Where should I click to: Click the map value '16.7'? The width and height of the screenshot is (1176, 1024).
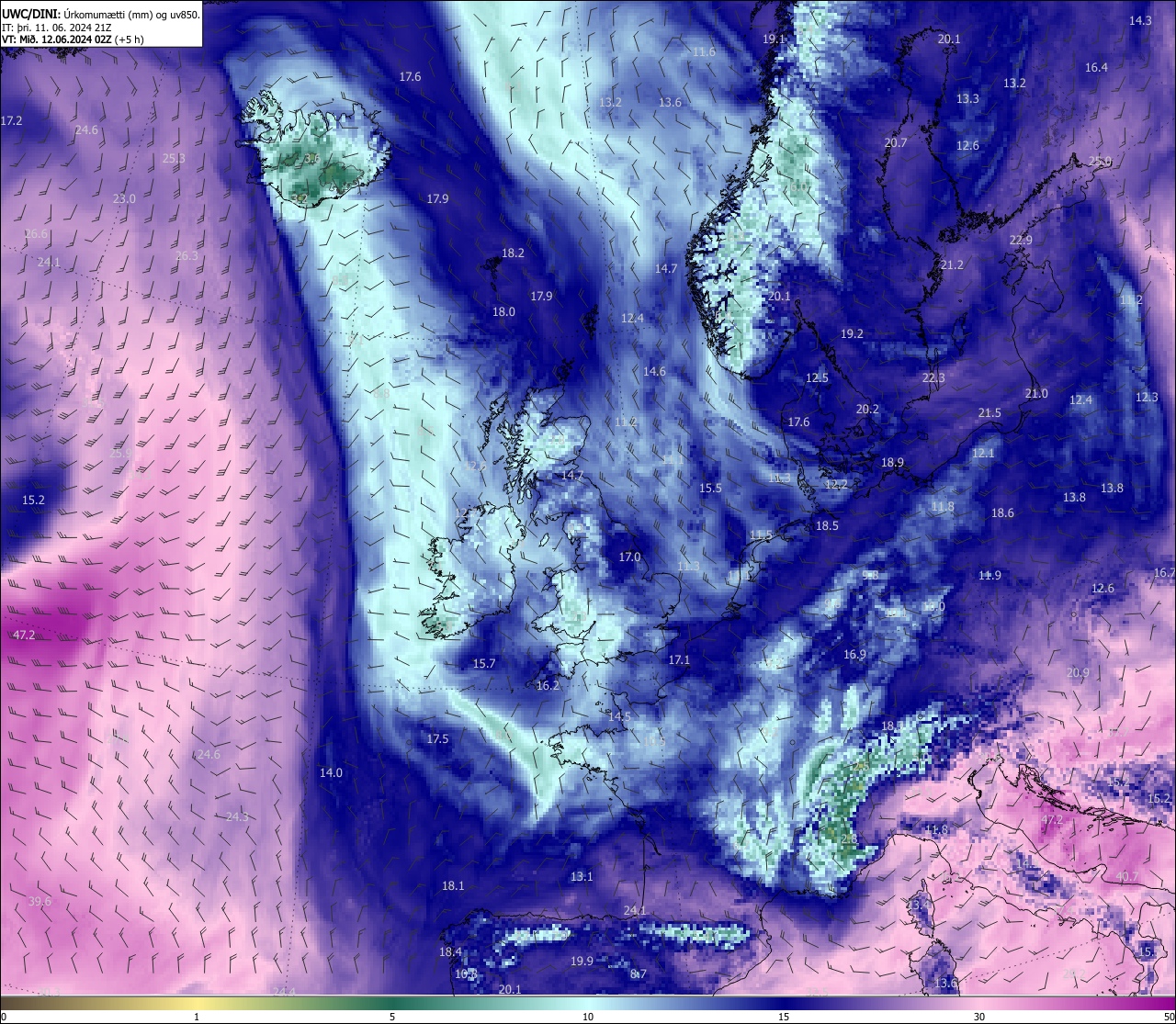tap(1164, 572)
